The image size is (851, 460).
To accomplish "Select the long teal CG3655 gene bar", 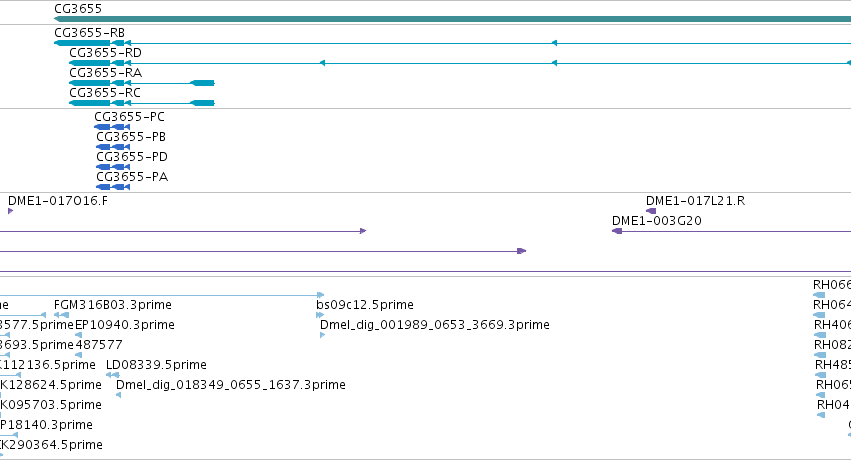I will [x=453, y=19].
